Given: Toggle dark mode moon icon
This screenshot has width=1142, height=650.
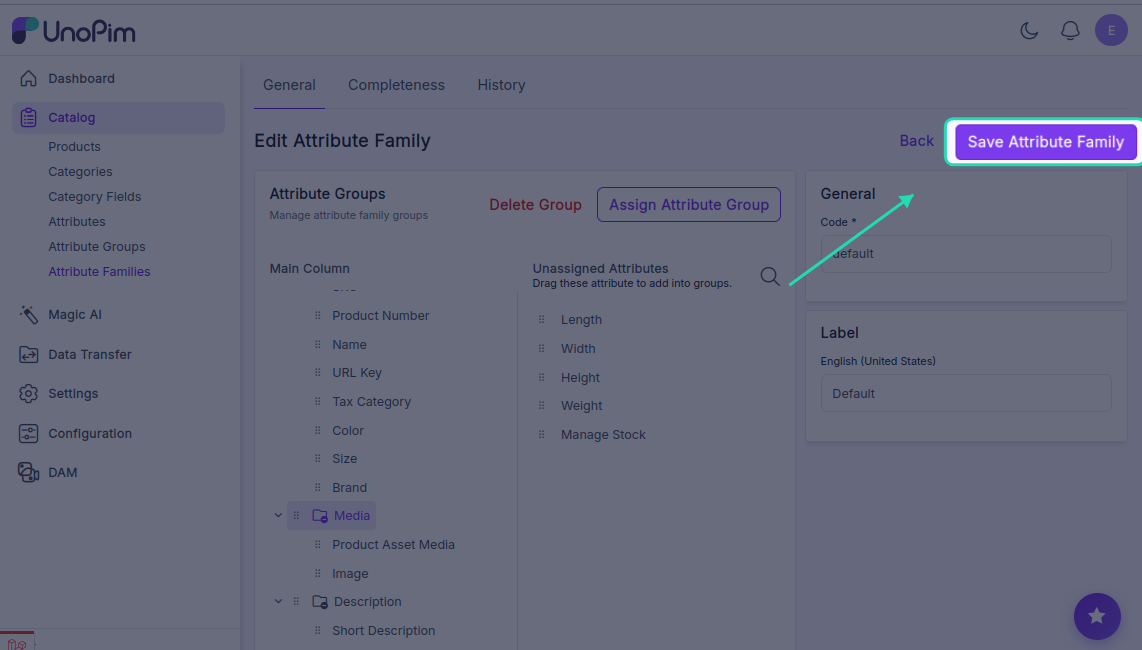Looking at the screenshot, I should pos(1028,31).
